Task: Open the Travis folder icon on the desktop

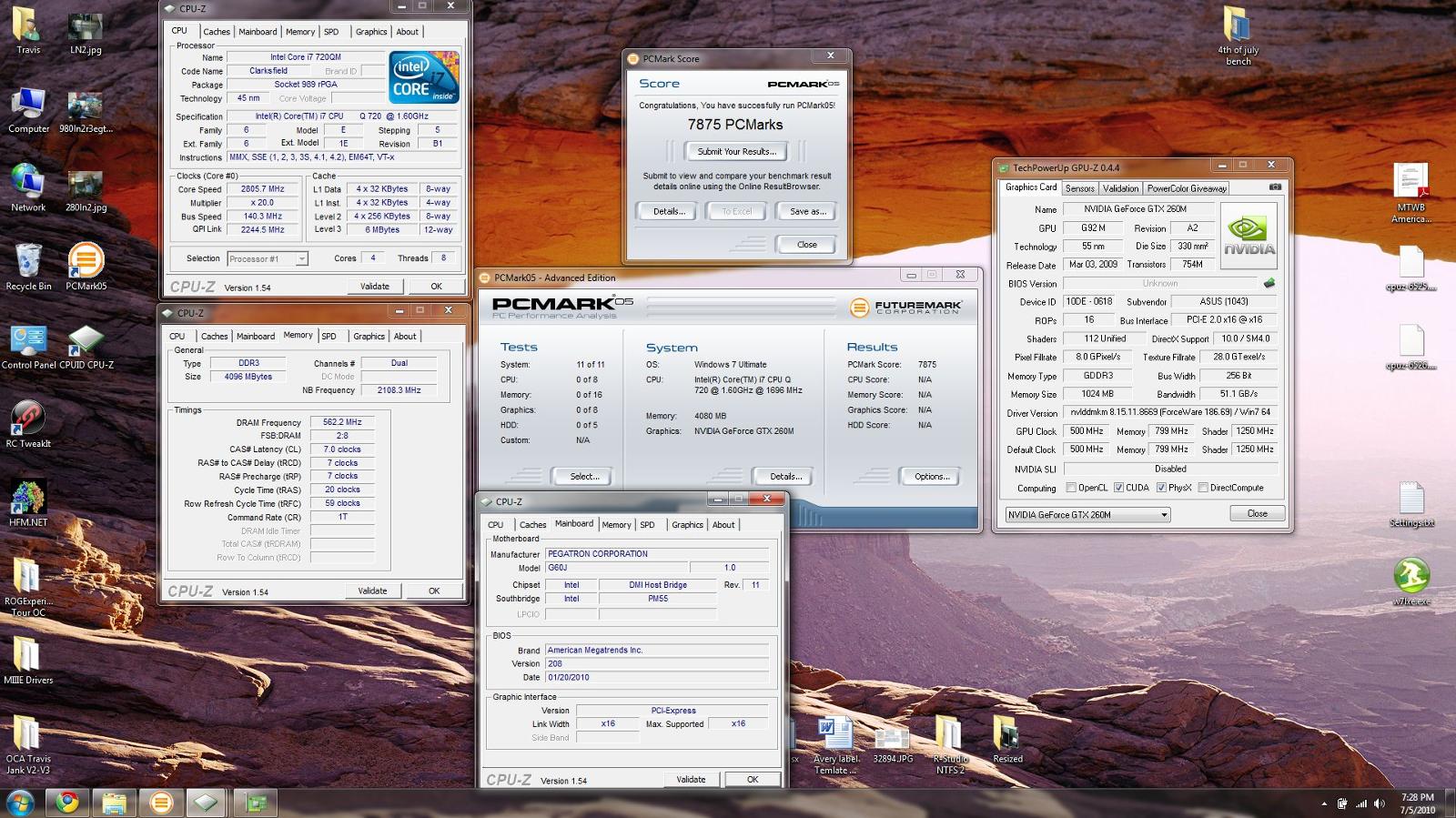Action: pyautogui.click(x=28, y=32)
